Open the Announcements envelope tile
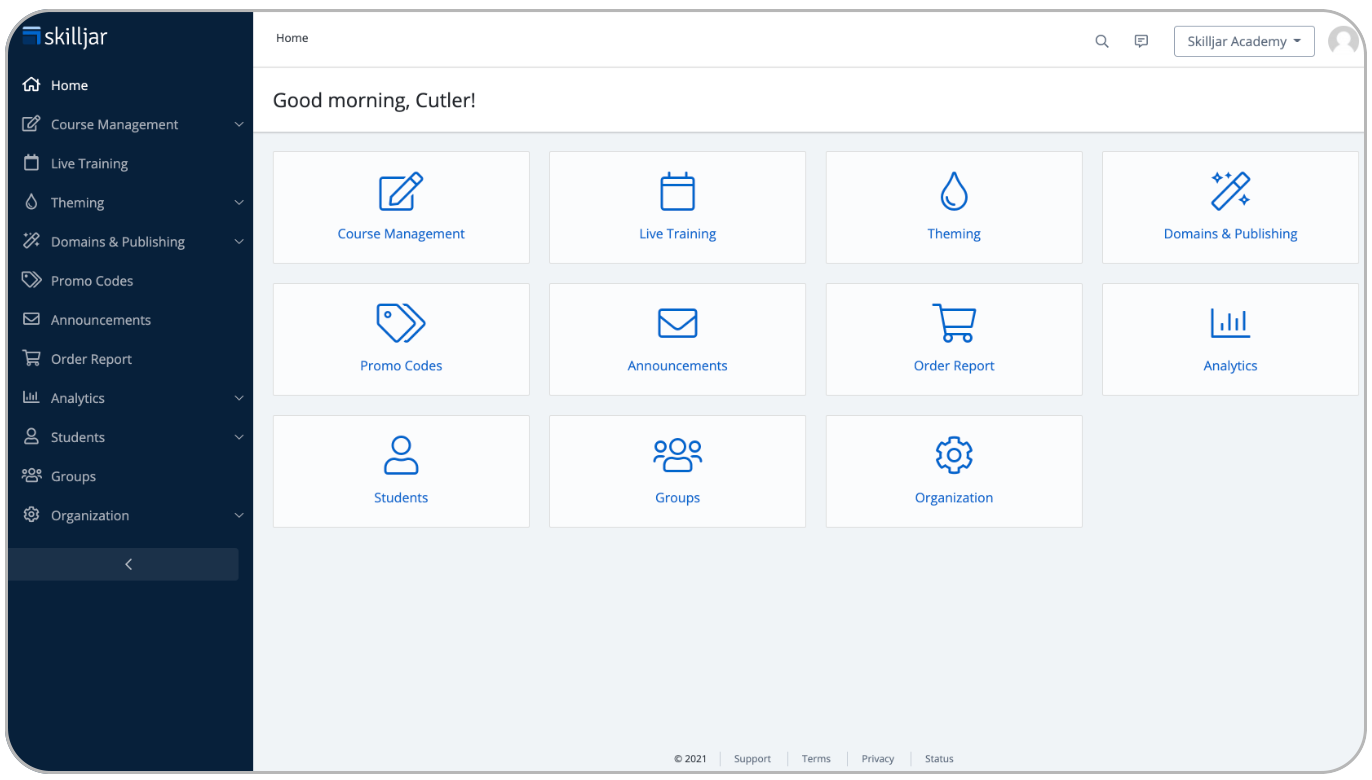Viewport: 1372px width, 780px height. click(x=677, y=339)
